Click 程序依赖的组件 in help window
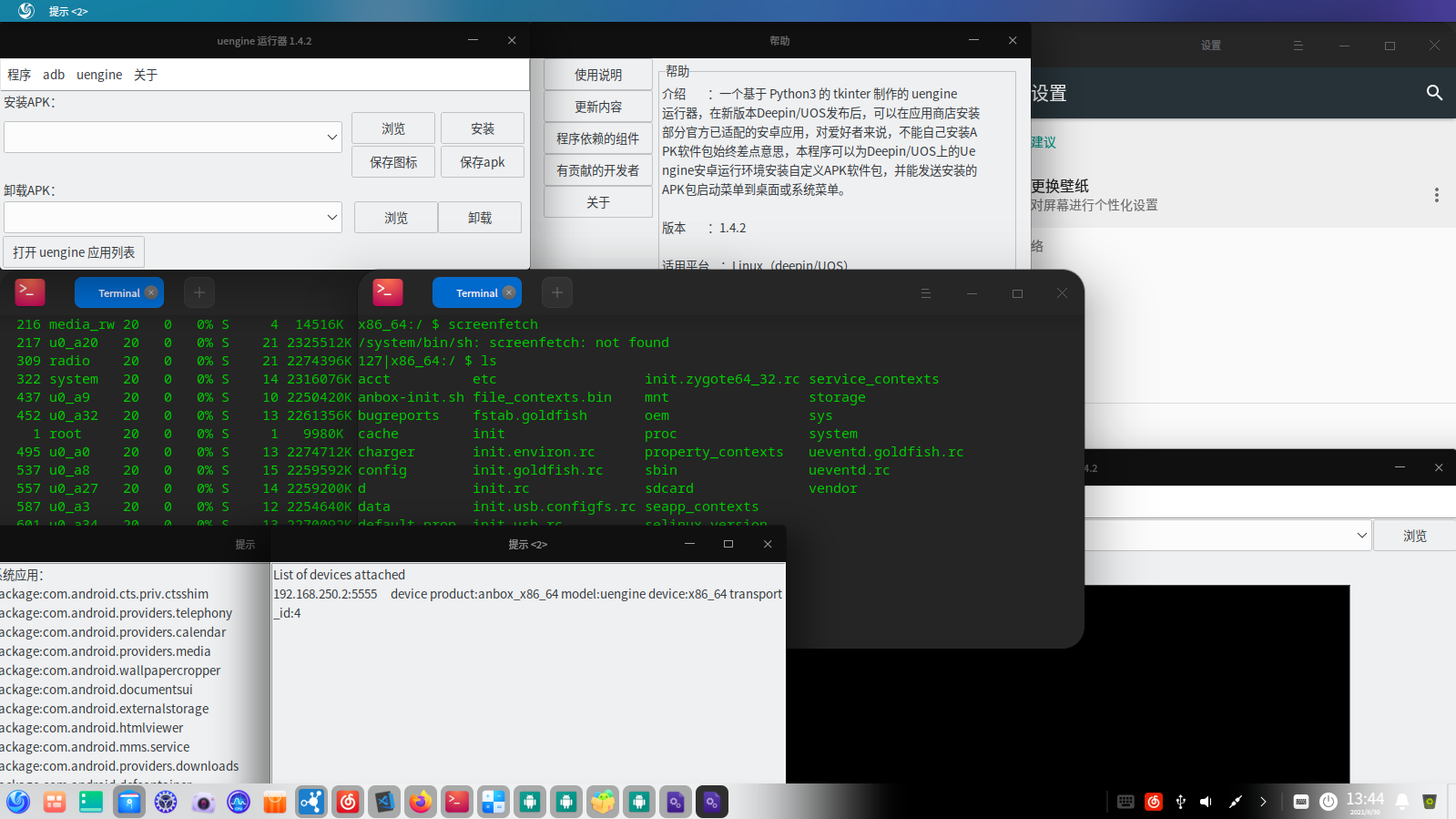Screen dimensions: 1456x819 pyautogui.click(x=598, y=138)
